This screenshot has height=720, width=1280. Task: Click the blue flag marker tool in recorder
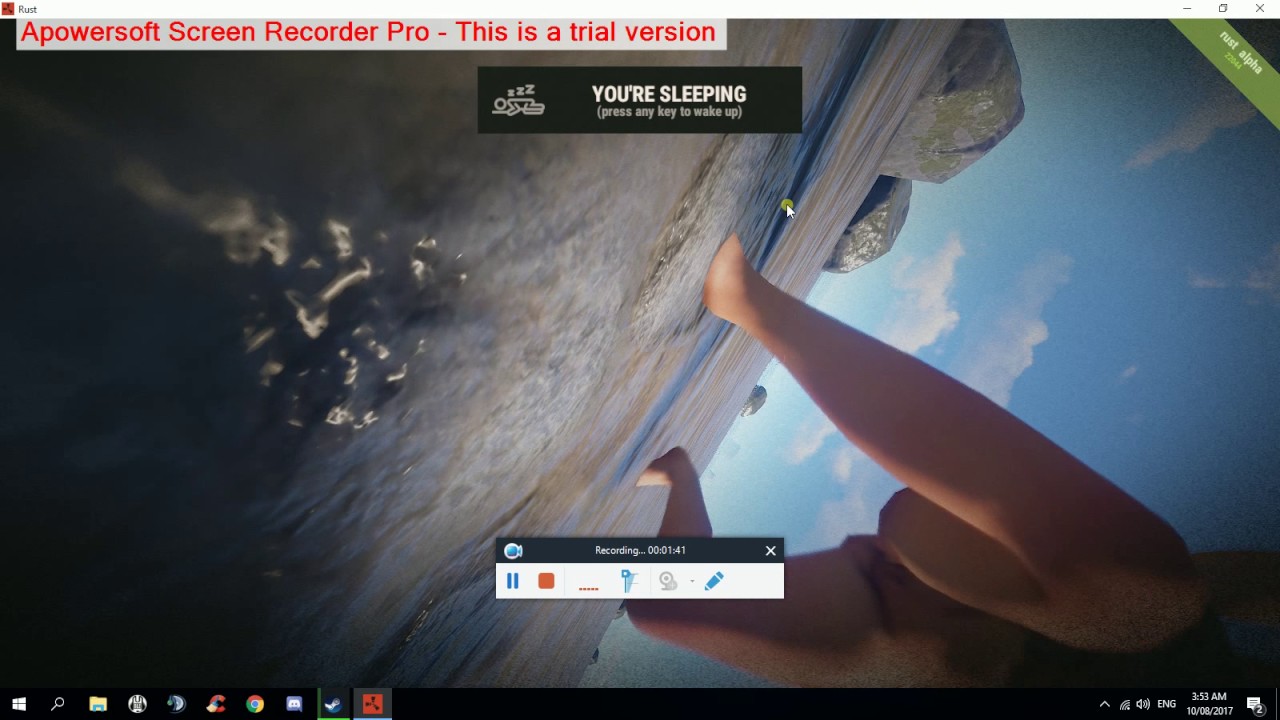(629, 581)
